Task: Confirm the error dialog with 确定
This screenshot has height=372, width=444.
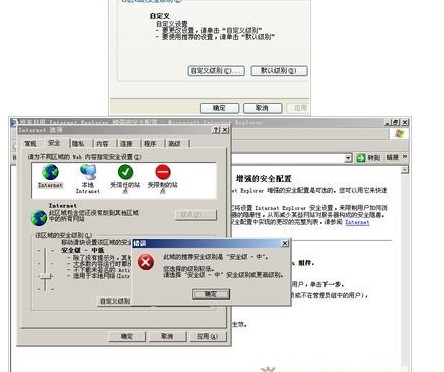Action: tap(211, 294)
